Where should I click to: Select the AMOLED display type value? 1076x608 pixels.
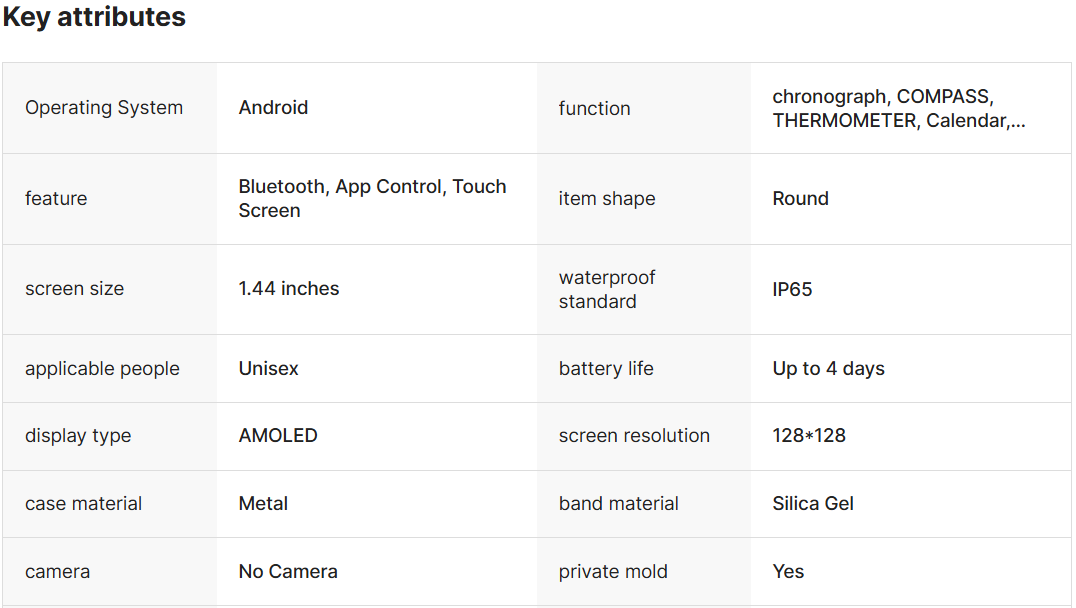(278, 436)
